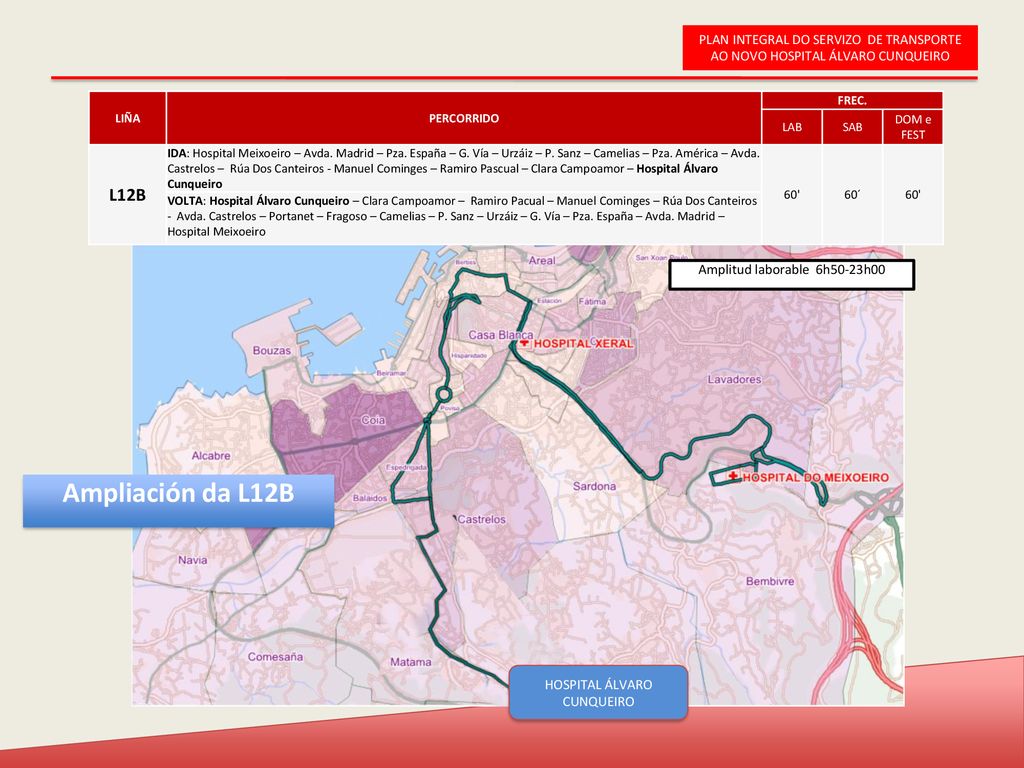Screen dimensions: 1024x768
Task: Click the HOSPITAL ÁLVARO CUNQUEIRO blue label
Action: tap(598, 693)
